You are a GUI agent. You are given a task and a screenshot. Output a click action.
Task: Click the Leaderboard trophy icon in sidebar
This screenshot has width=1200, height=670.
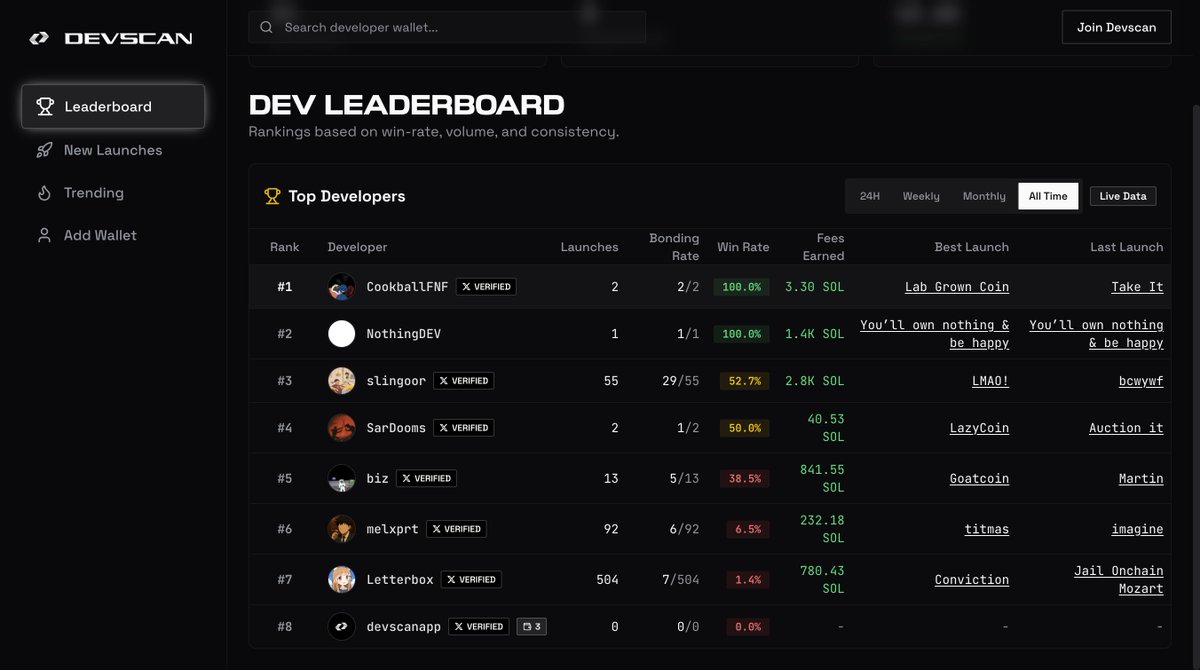tap(45, 106)
